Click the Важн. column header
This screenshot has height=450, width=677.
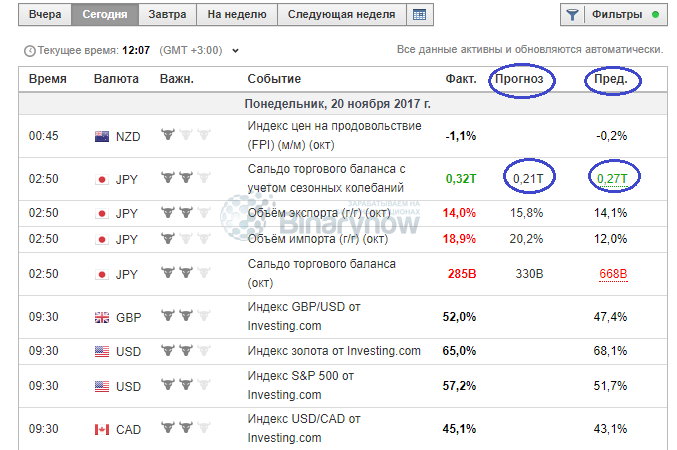coord(177,79)
